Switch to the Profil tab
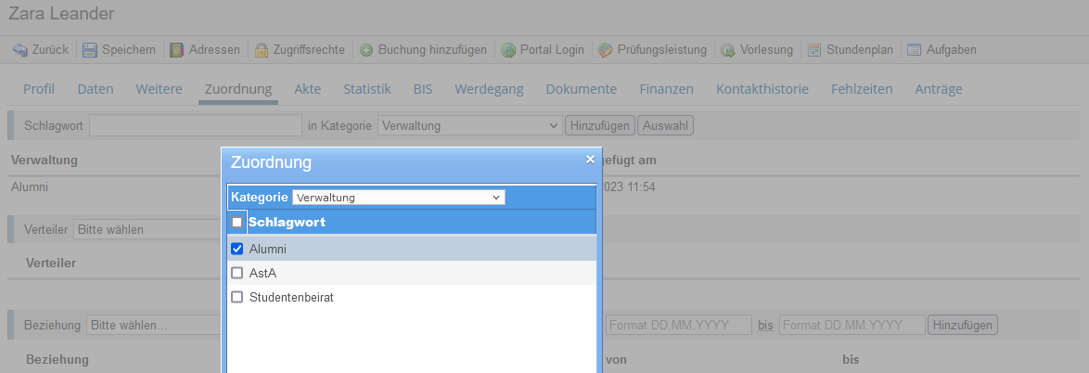 39,89
